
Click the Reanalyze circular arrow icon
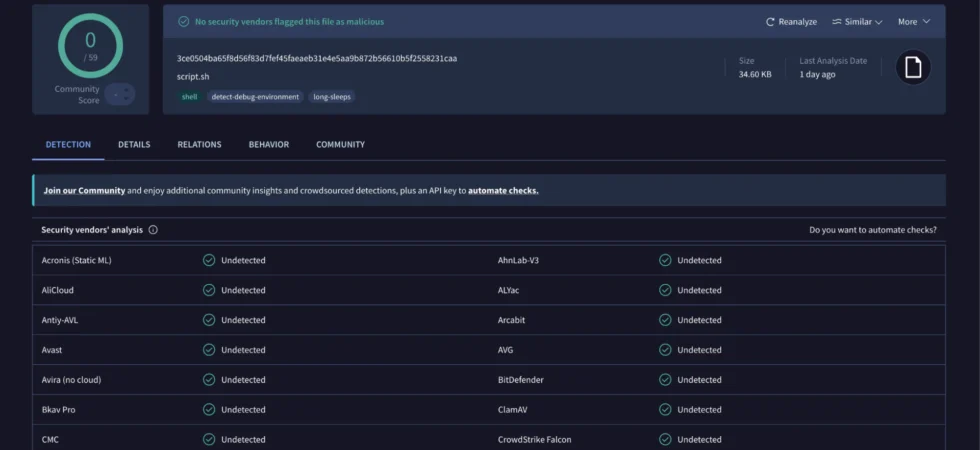pos(770,22)
